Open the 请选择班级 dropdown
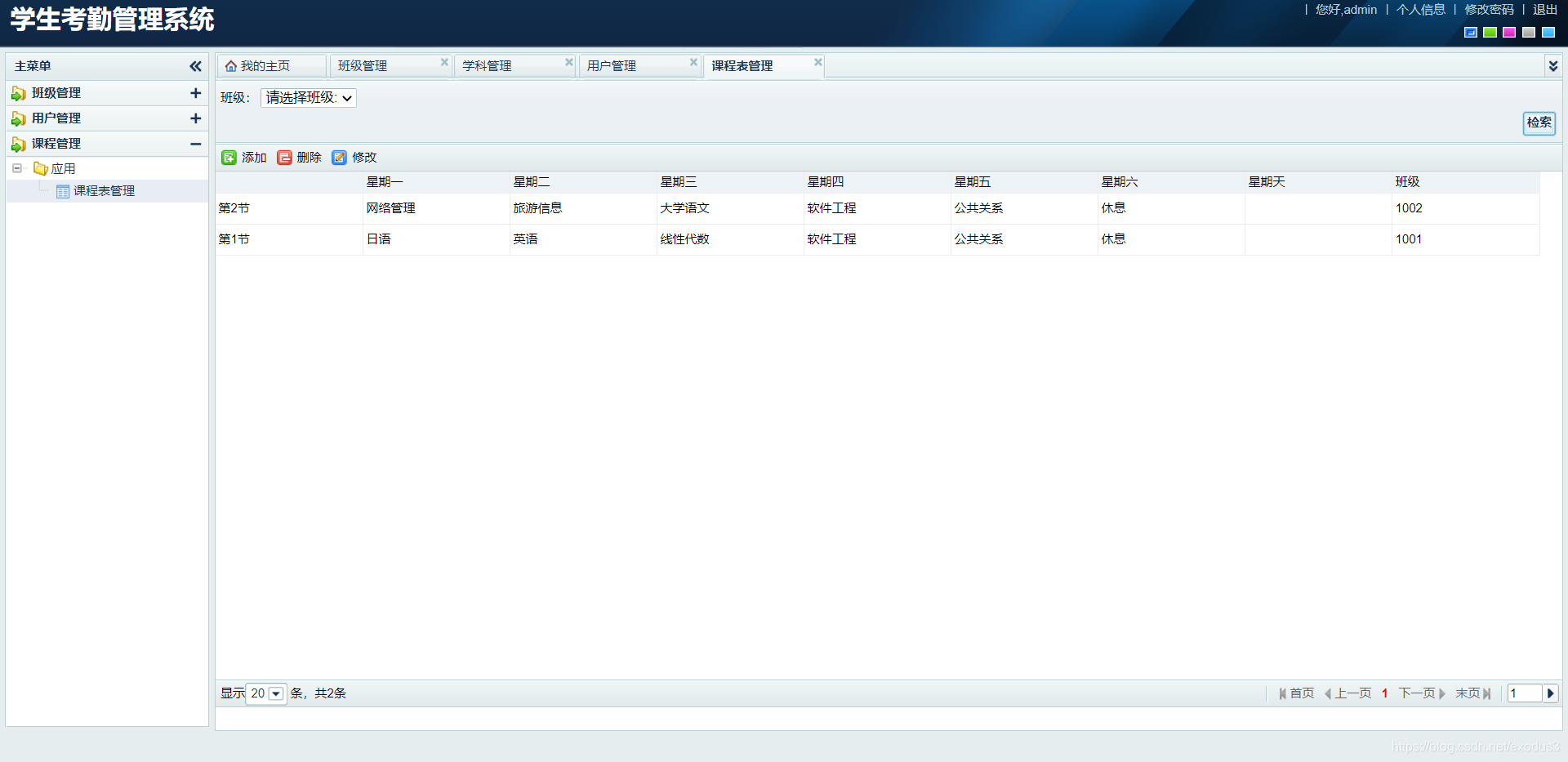This screenshot has width=1568, height=762. pyautogui.click(x=309, y=98)
